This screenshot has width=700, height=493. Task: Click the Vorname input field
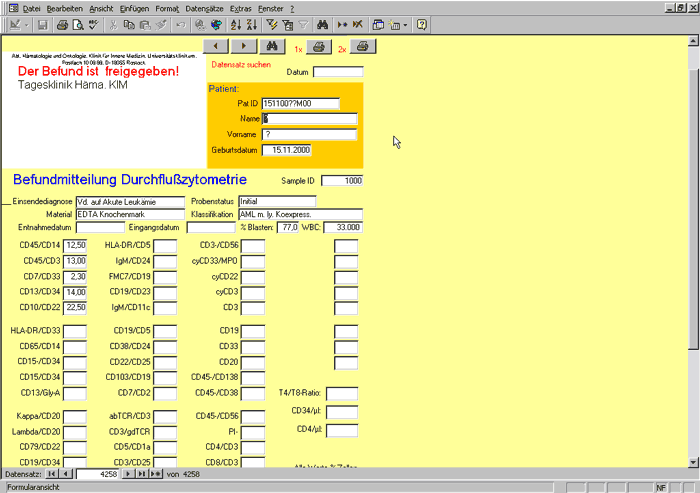[309, 134]
